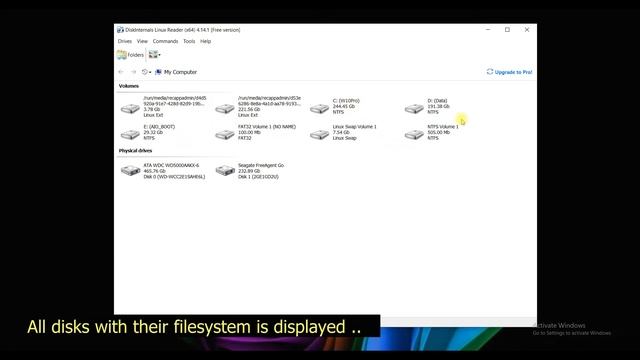640x360 pixels.
Task: Open the view mode dropdown in toolbar
Action: [155, 55]
